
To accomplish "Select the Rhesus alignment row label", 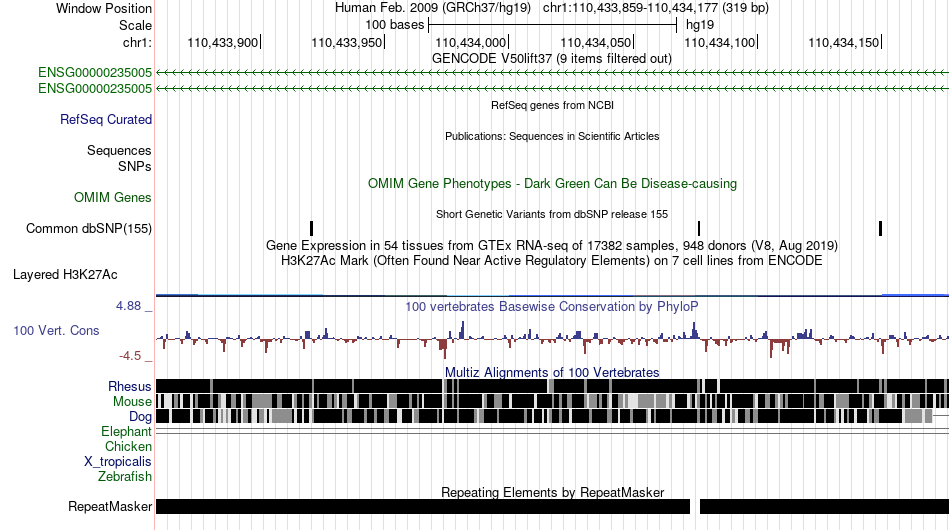I will point(130,386).
